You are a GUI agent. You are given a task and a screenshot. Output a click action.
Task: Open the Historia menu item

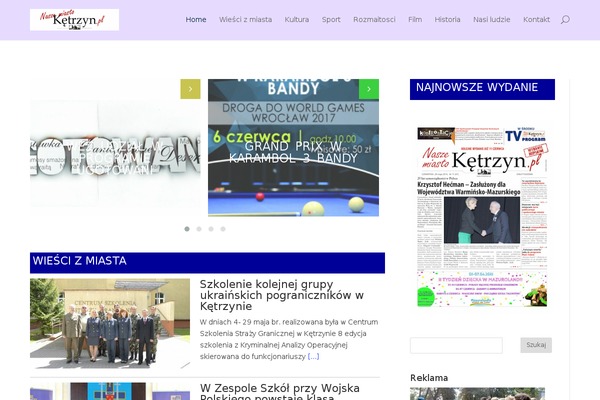pos(447,20)
